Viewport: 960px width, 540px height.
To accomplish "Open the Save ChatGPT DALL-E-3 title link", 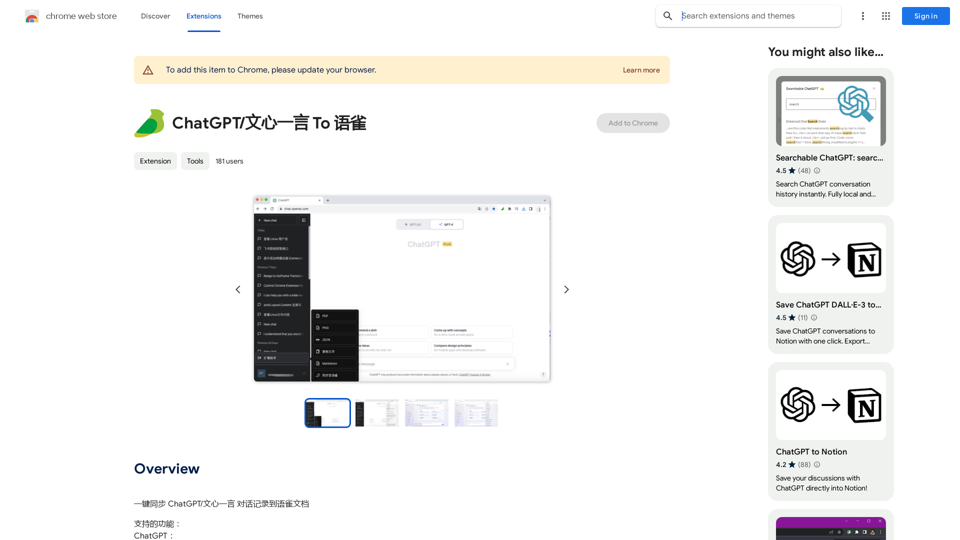I will 828,305.
